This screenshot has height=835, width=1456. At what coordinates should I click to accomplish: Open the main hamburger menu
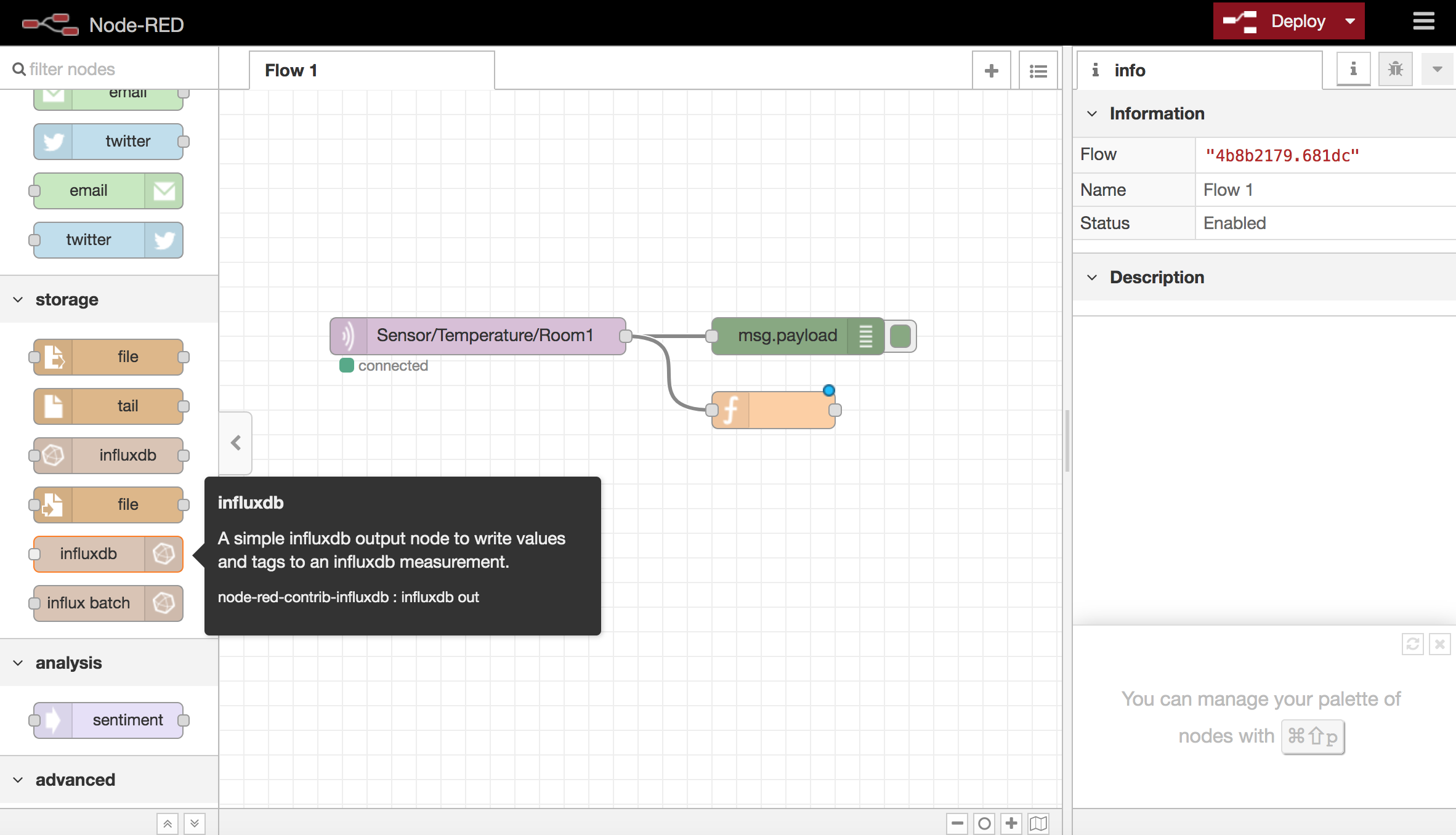click(x=1424, y=22)
